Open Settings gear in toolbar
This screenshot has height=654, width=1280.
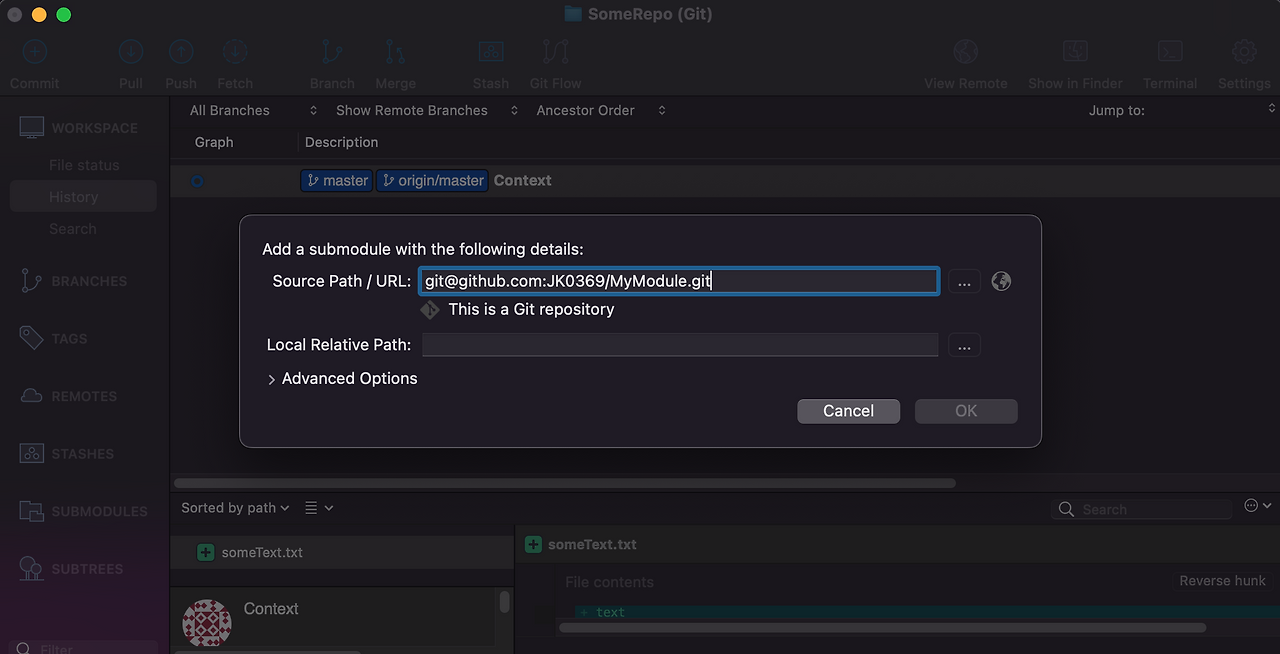click(1244, 52)
